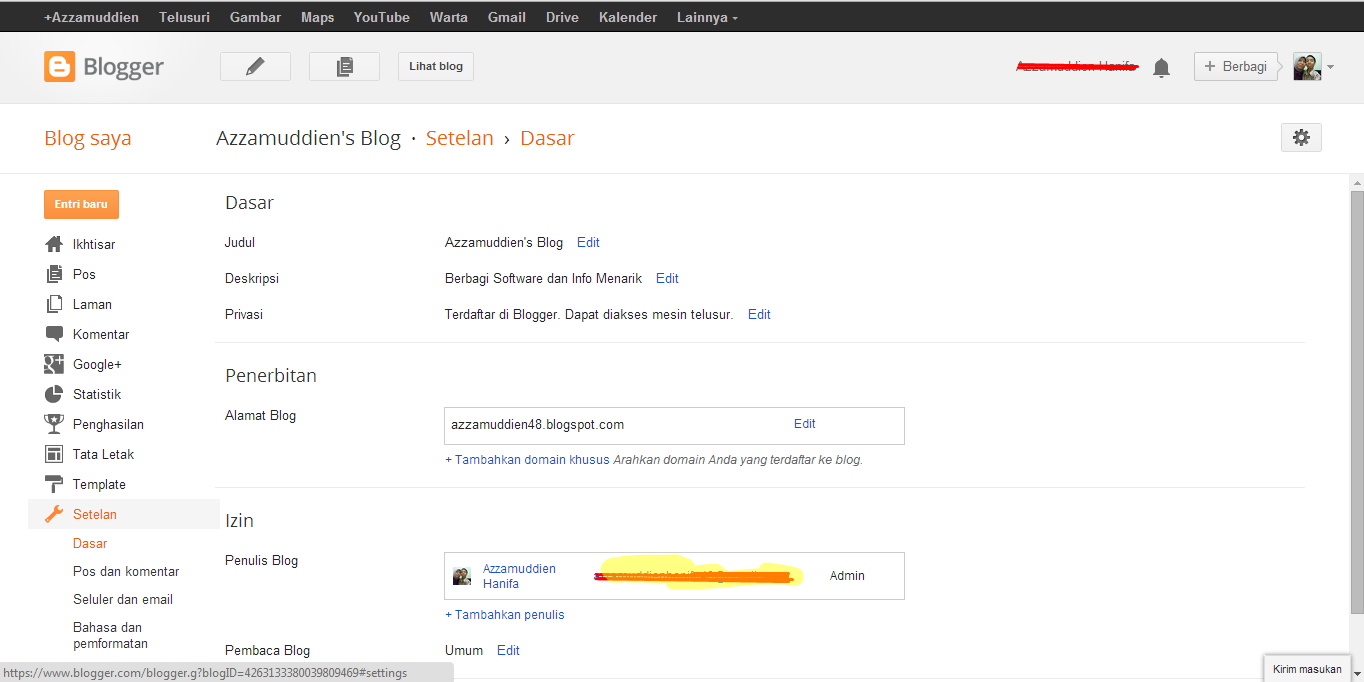This screenshot has height=682, width=1364.
Task: Click Komentar speech bubble icon
Action: pos(54,334)
